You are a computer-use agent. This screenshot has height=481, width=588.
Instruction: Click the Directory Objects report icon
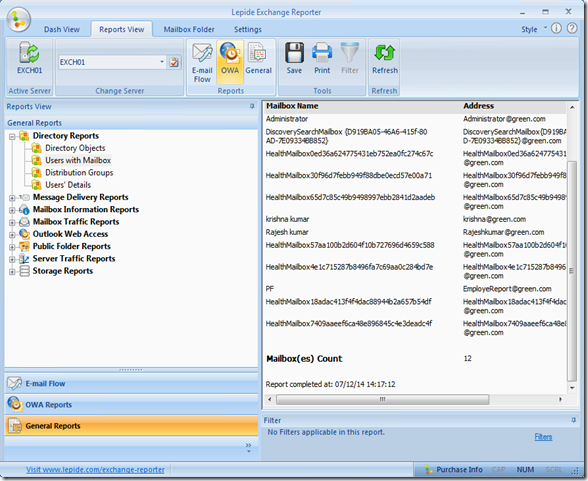36,148
